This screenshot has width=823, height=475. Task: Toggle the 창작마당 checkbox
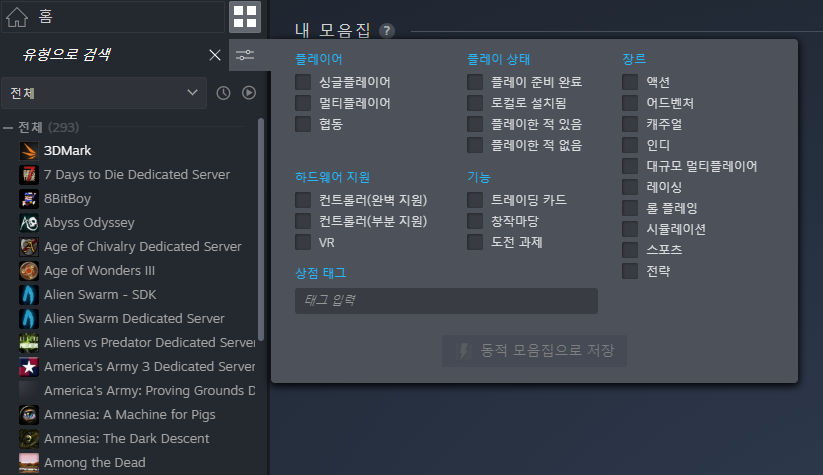coord(475,221)
